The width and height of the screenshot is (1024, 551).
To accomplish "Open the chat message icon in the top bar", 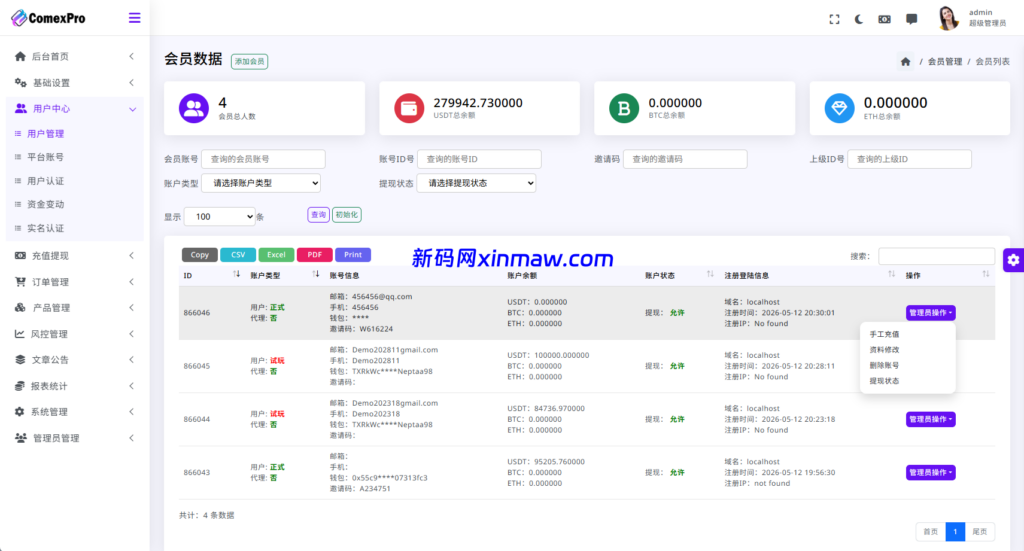I will click(x=912, y=20).
